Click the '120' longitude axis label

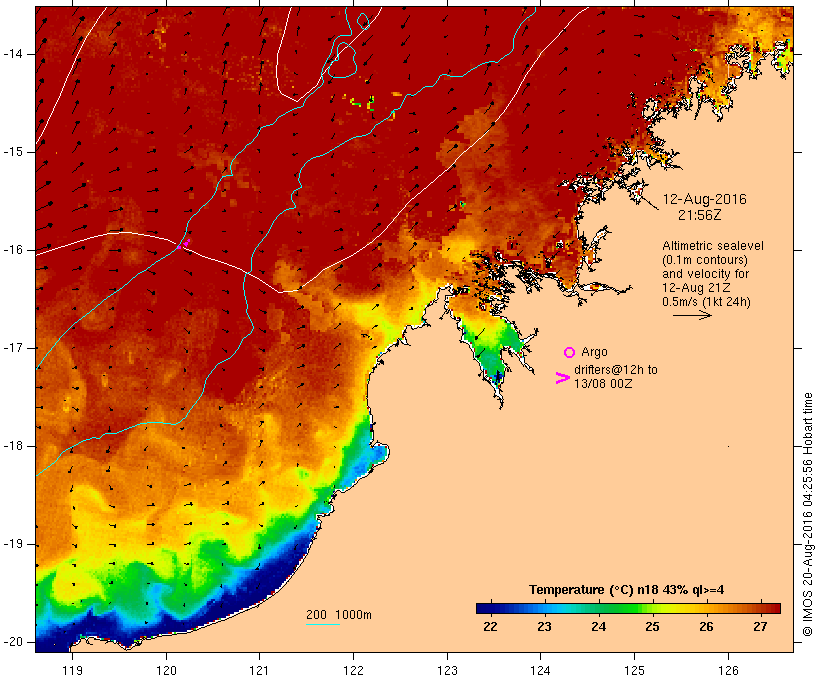[166, 671]
